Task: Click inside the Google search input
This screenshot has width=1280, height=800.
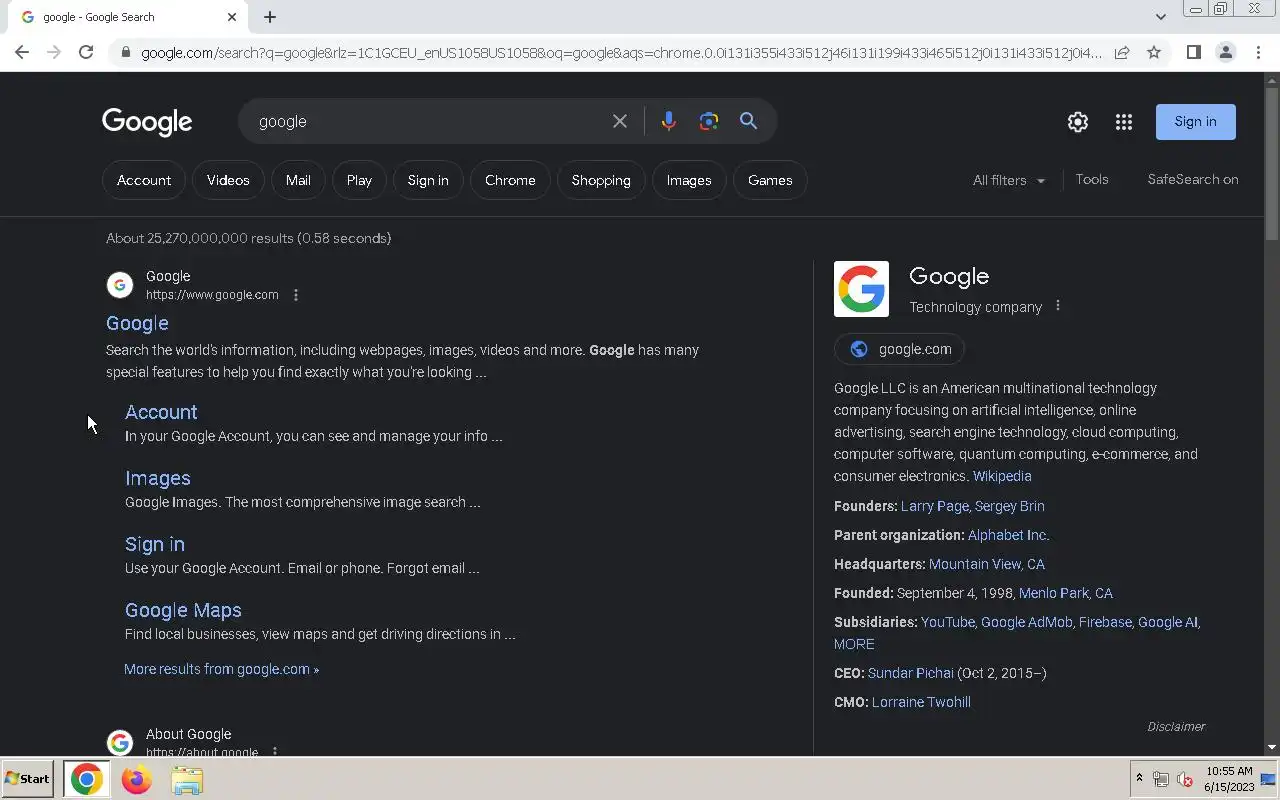Action: click(430, 121)
